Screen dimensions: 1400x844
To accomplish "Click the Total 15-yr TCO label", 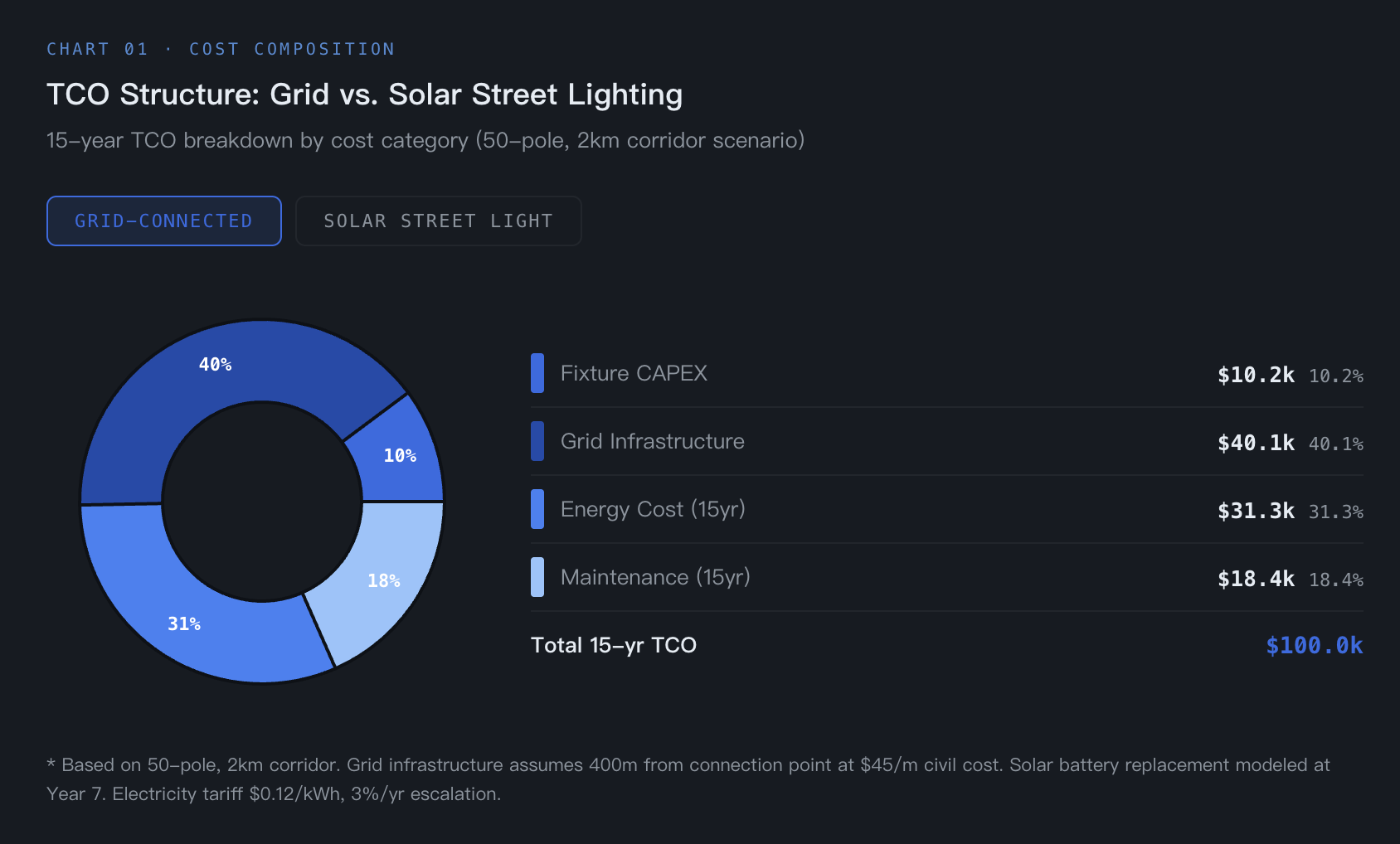I will click(x=614, y=645).
